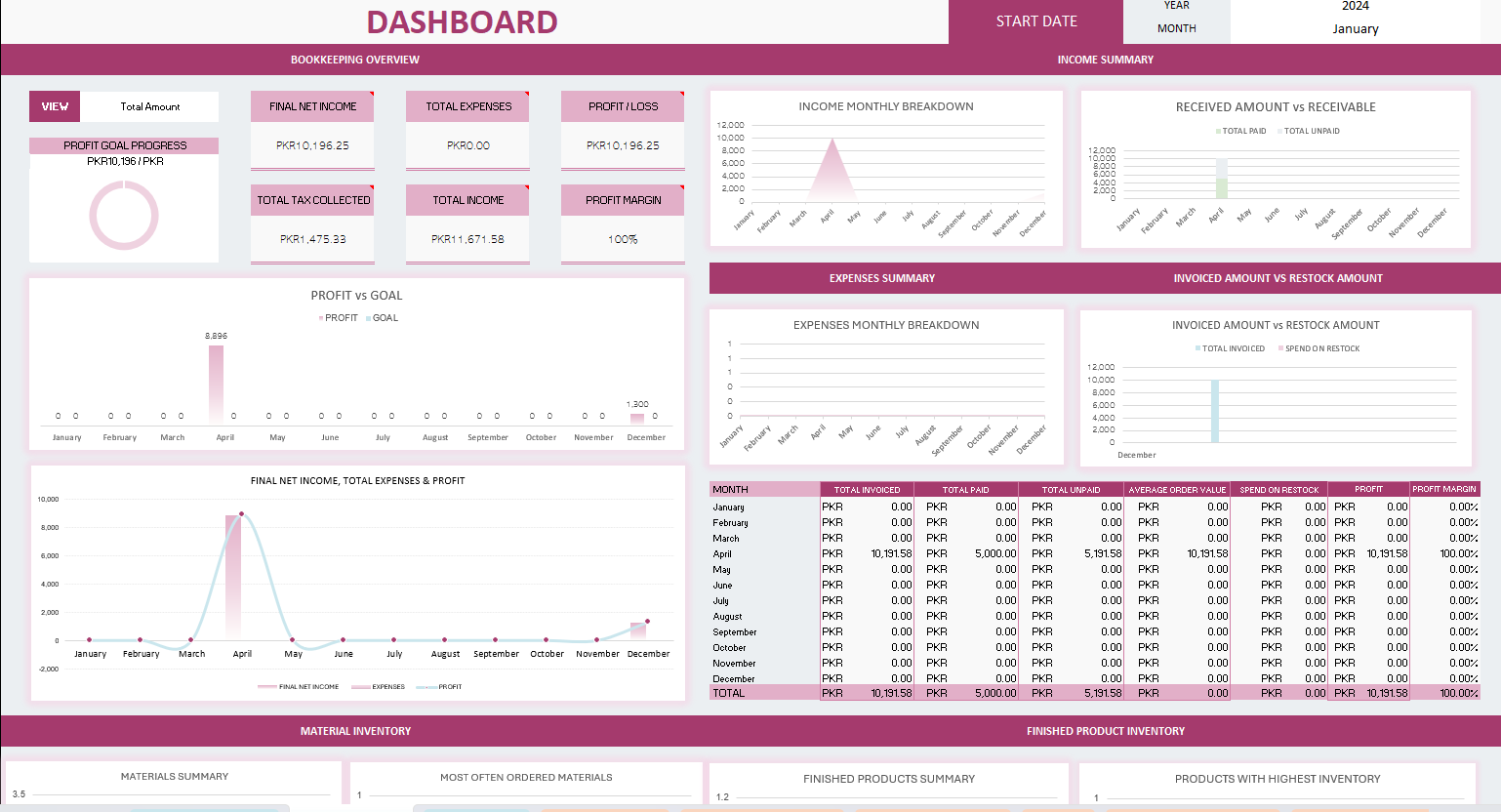Select the Total Amount view dropdown cell
This screenshot has height=812, width=1501.
point(149,106)
